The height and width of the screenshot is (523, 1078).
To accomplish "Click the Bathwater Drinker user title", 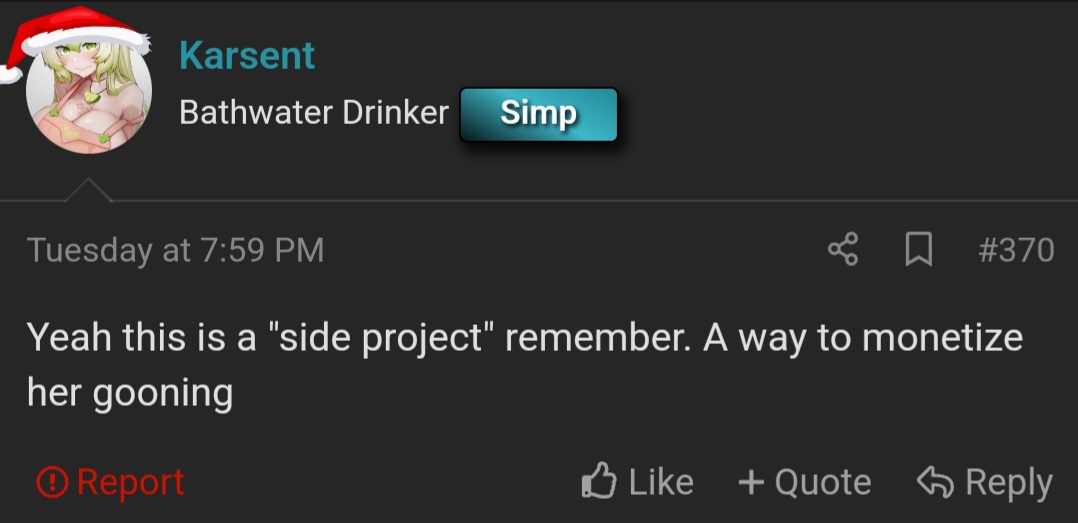I will click(314, 112).
